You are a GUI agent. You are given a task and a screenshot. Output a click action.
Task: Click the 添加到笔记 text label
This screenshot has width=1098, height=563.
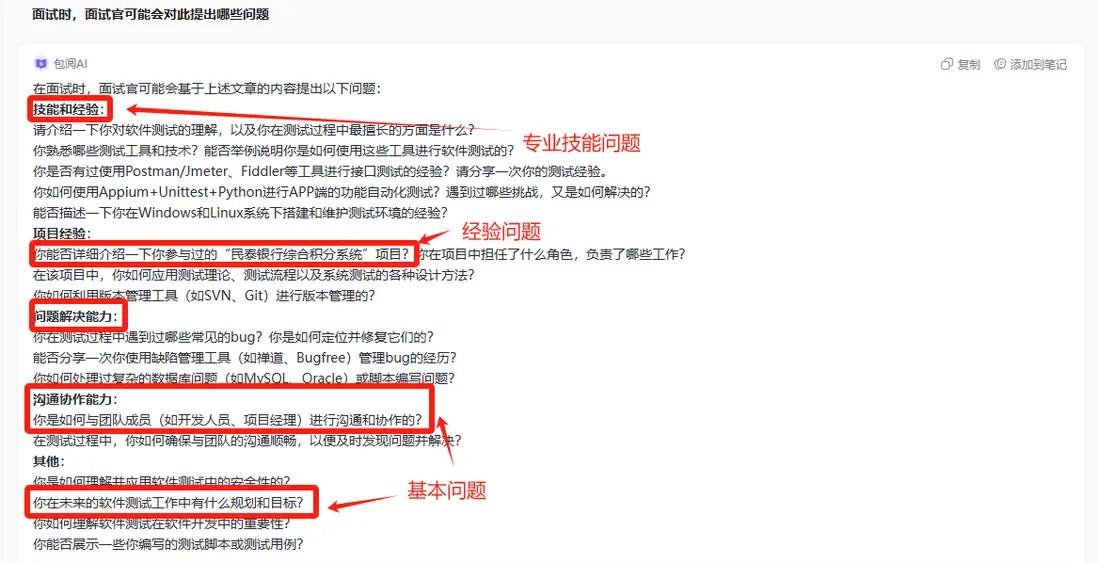1038,64
